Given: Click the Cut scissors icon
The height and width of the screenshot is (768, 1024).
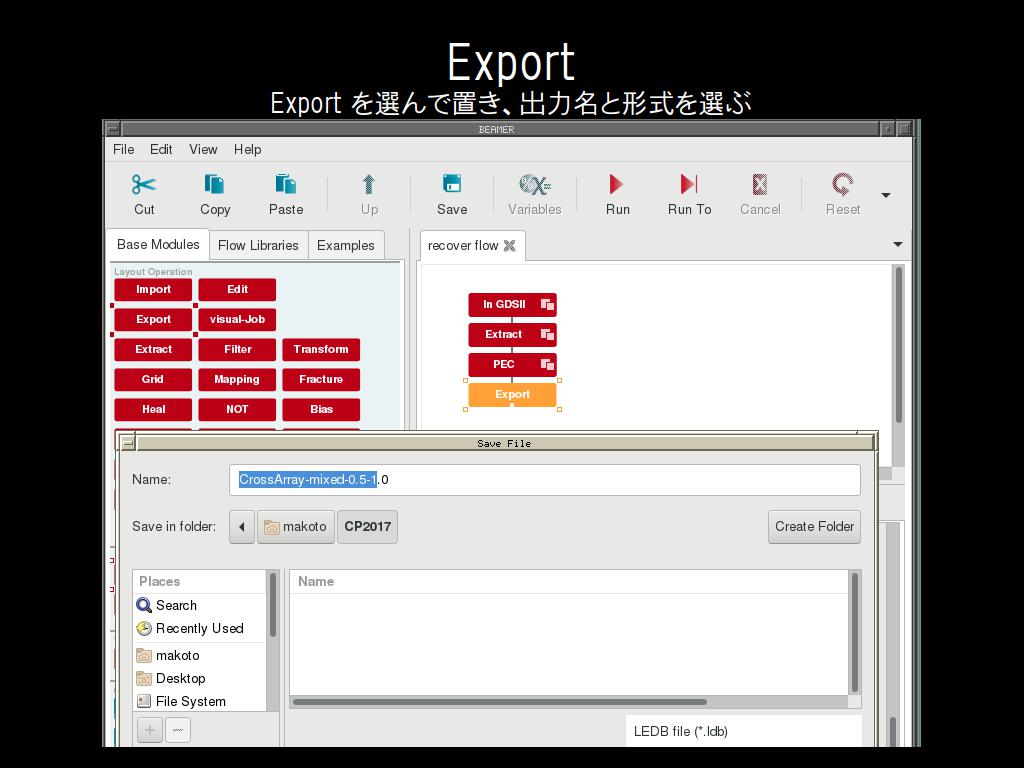Looking at the screenshot, I should point(144,185).
